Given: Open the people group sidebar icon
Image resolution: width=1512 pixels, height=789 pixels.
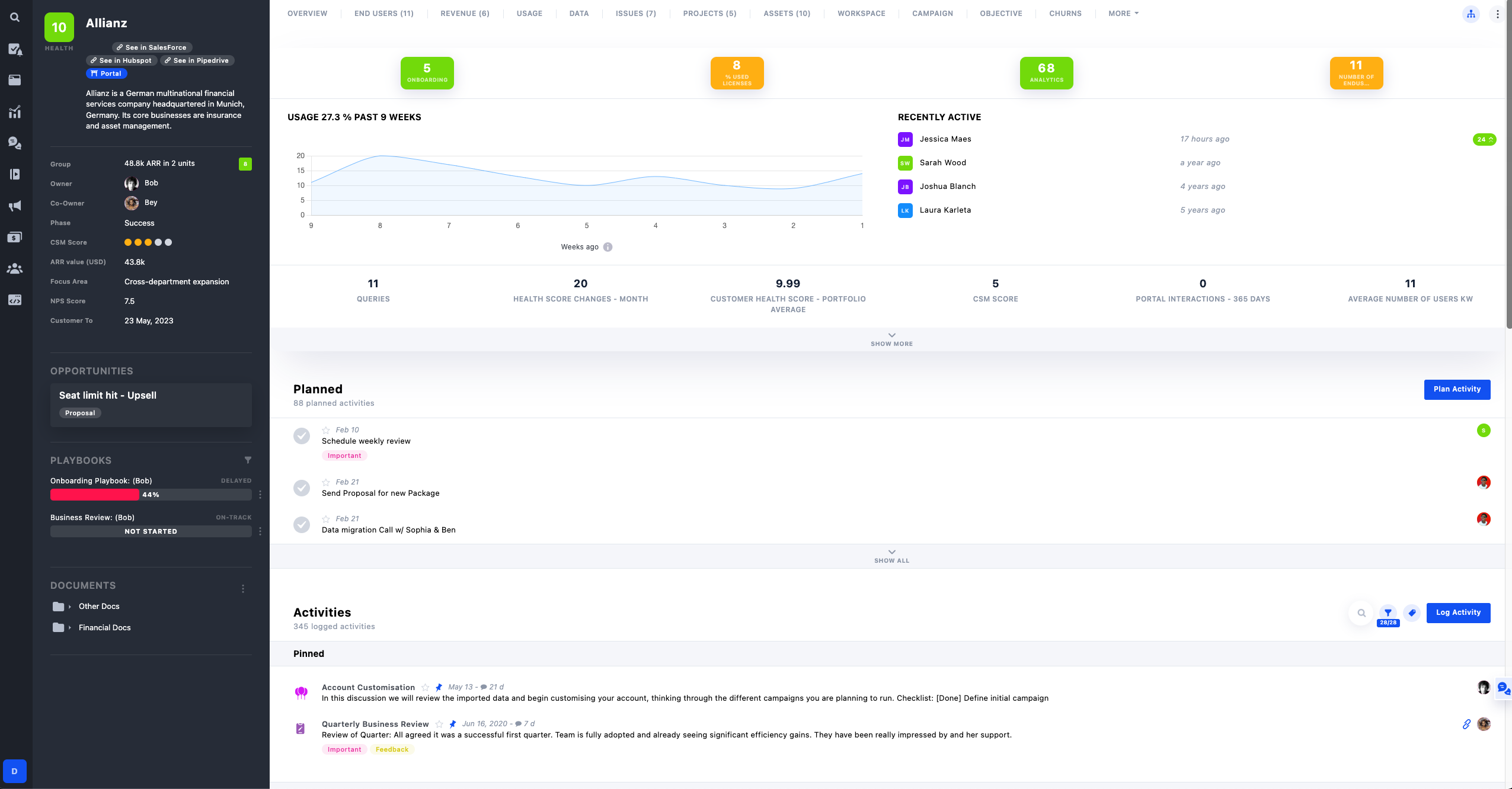Looking at the screenshot, I should click(15, 269).
